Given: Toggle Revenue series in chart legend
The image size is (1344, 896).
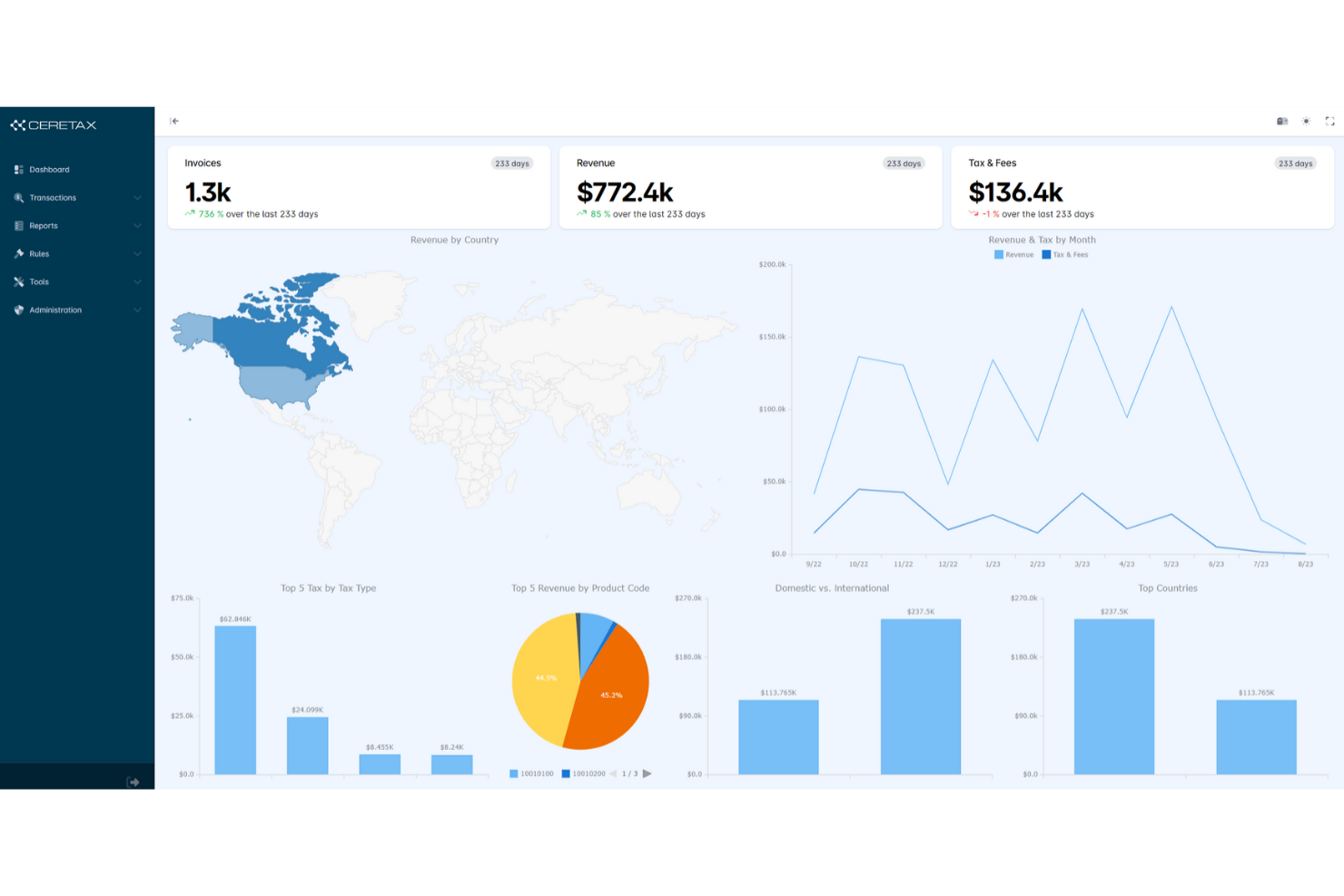Looking at the screenshot, I should click(1014, 255).
